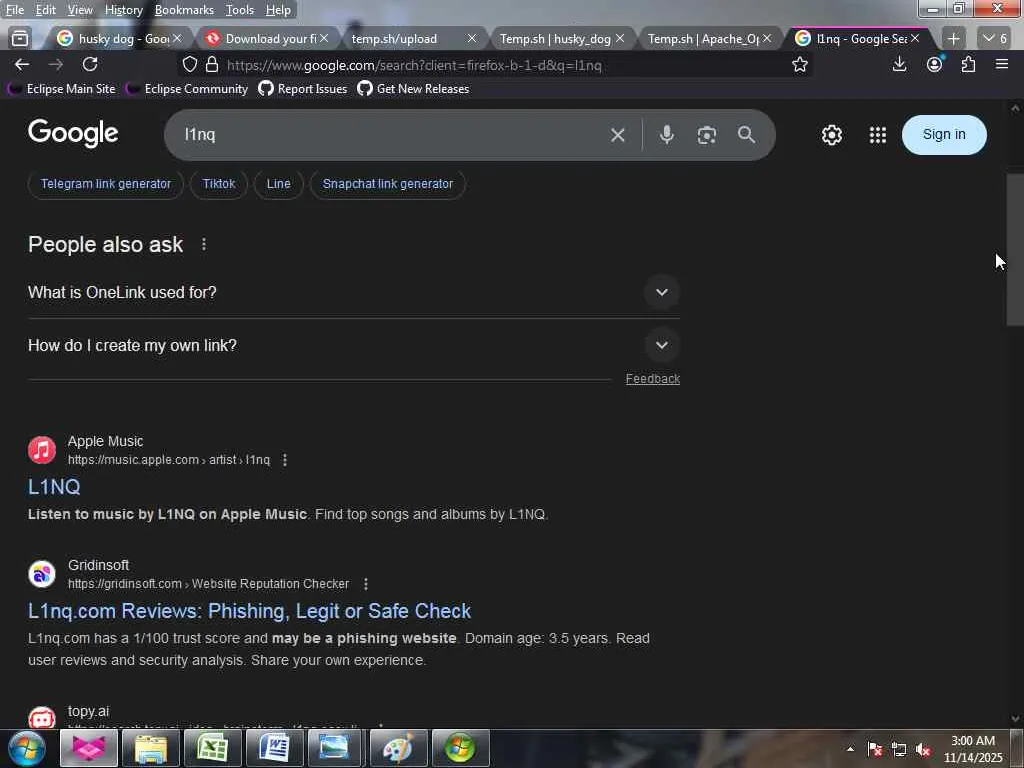This screenshot has width=1024, height=768.
Task: Switch to the Temp.sh Apache_Op tab
Action: (702, 39)
